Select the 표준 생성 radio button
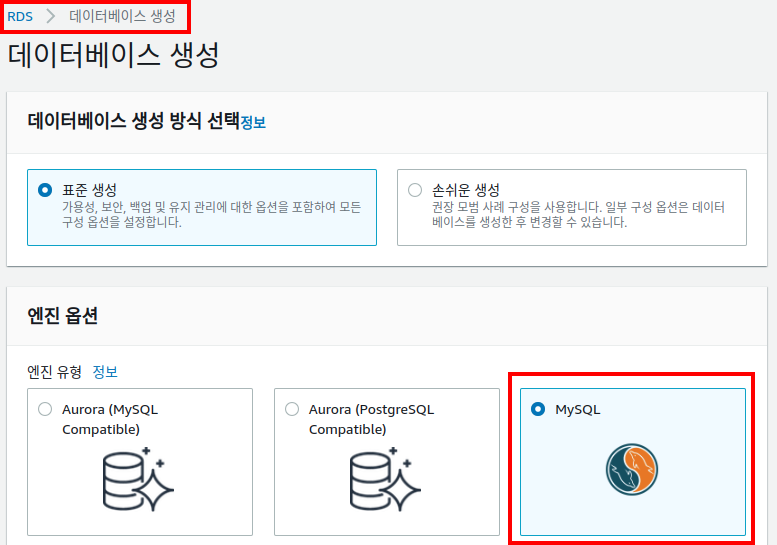 click(45, 190)
